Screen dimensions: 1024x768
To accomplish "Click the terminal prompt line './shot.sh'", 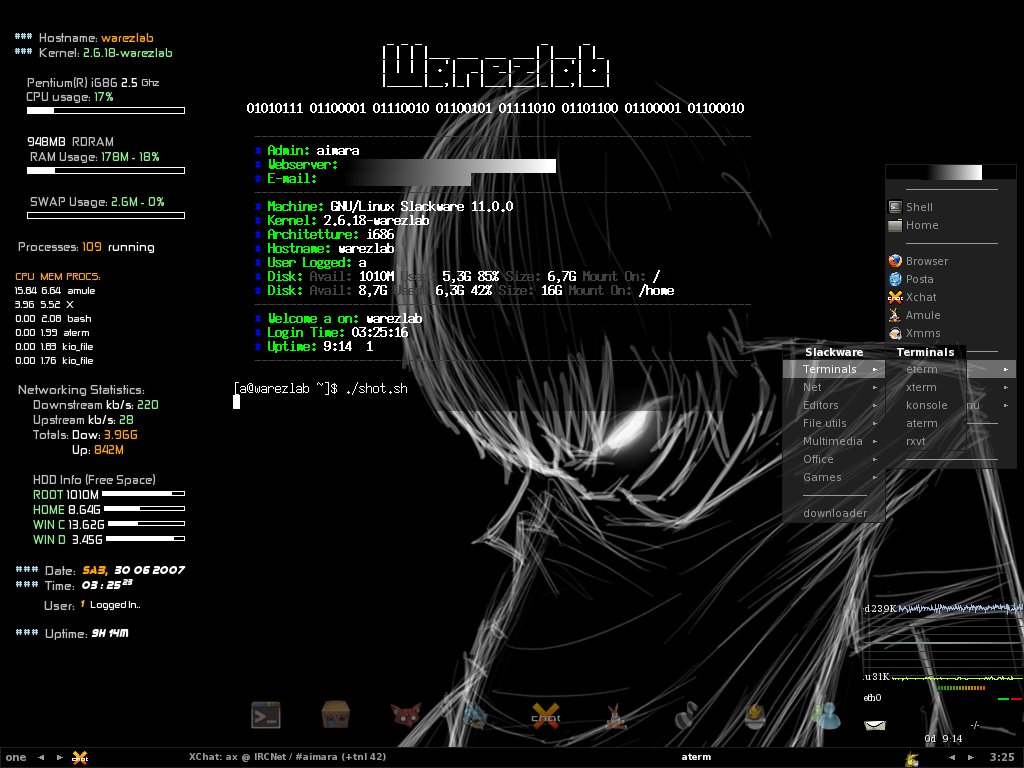I will [x=321, y=389].
